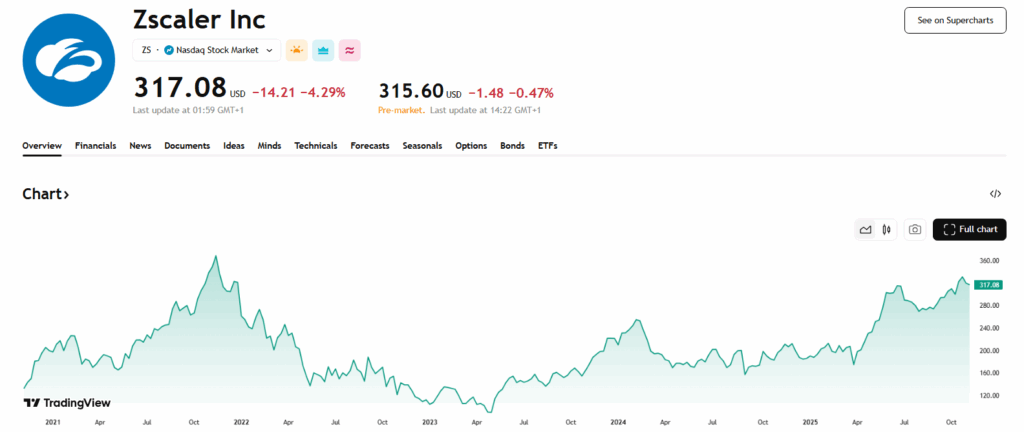The width and height of the screenshot is (1024, 432).
Task: Click the orange sun badge icon
Action: pos(296,49)
